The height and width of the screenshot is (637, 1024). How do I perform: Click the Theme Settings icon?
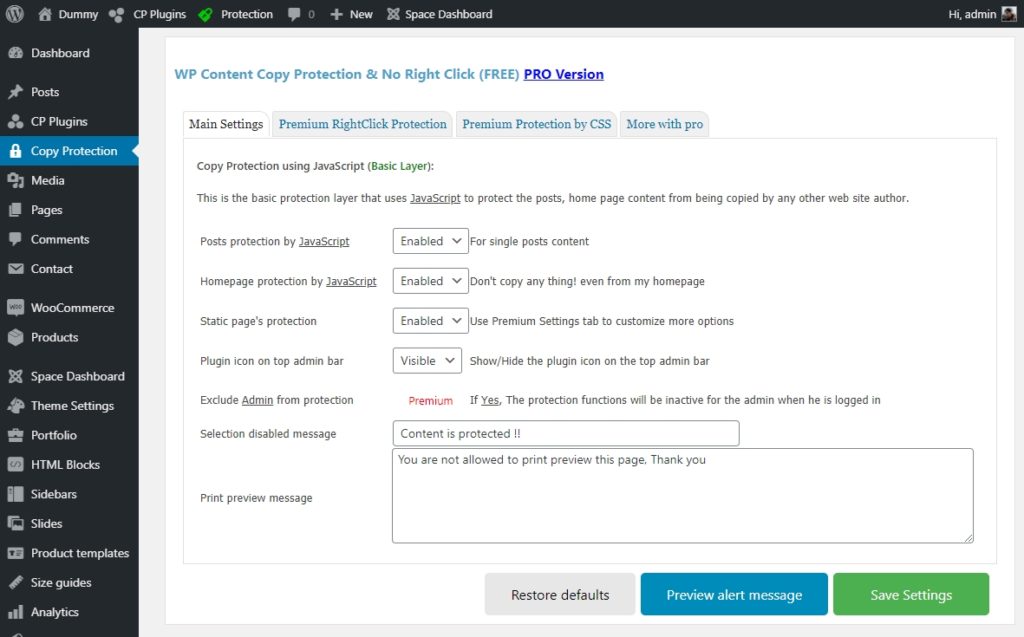tap(16, 406)
